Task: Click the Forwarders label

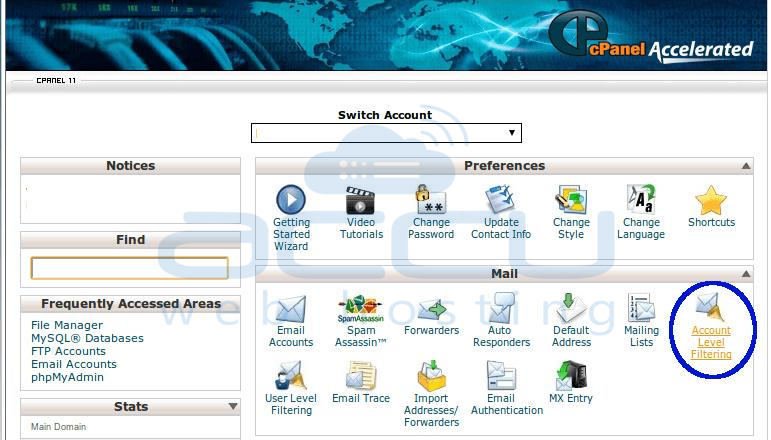Action: [x=431, y=330]
